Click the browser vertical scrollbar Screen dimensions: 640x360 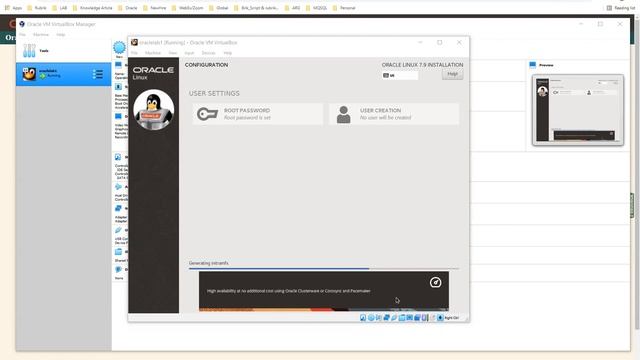[637, 176]
